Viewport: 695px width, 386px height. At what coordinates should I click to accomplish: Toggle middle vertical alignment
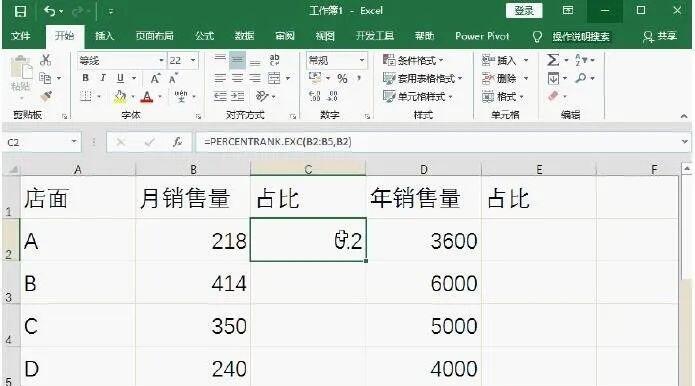click(x=238, y=60)
